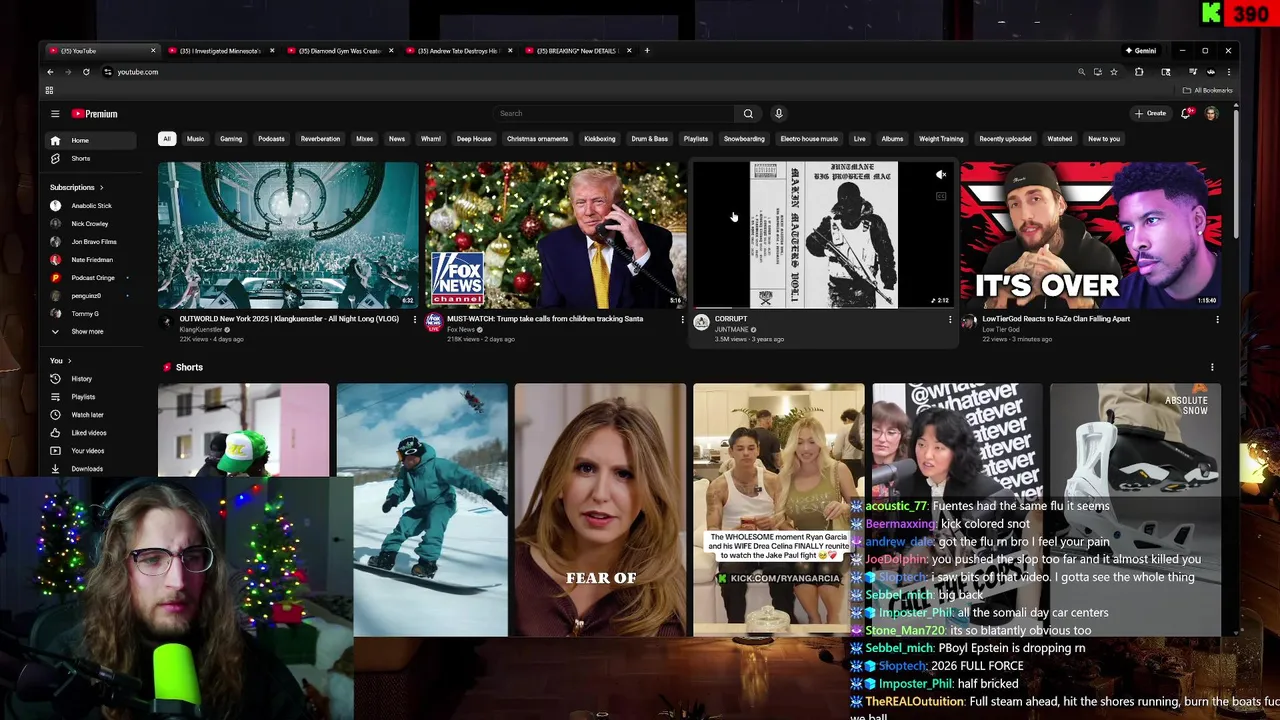Image resolution: width=1280 pixels, height=720 pixels.
Task: Expand the Subscriptions section header
Action: [77, 187]
